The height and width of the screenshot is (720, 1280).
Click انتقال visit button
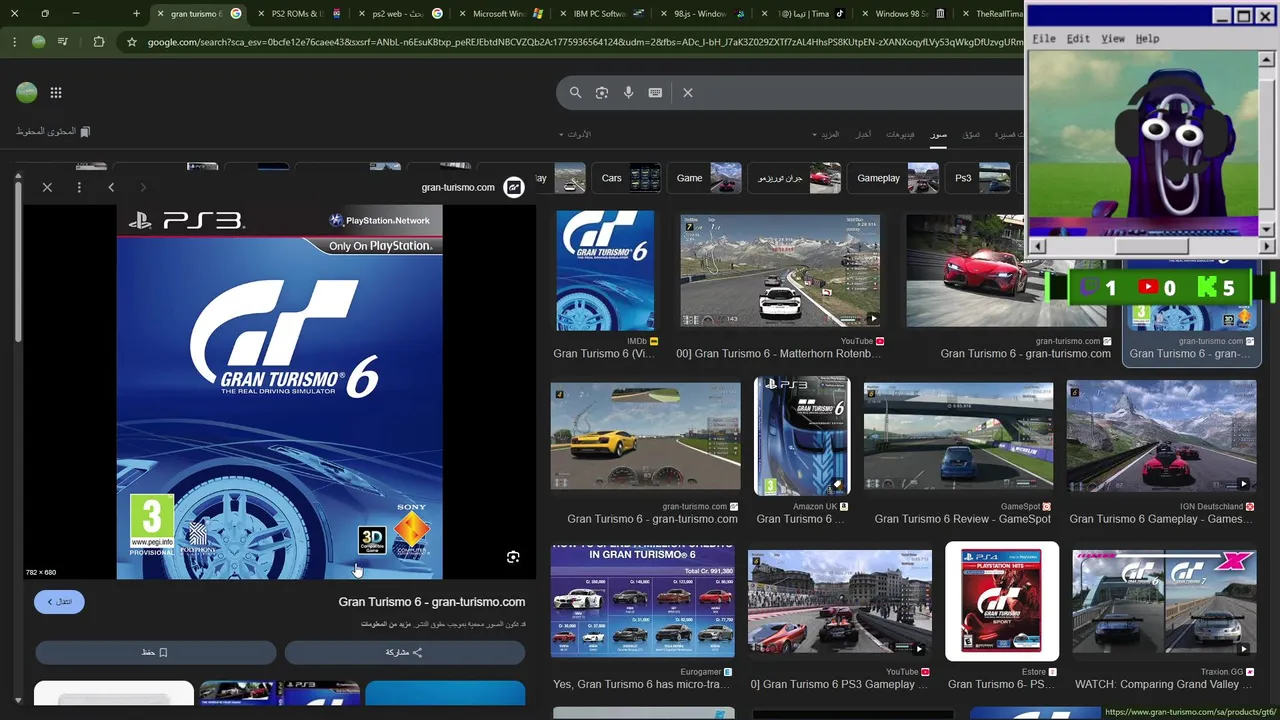click(59, 602)
